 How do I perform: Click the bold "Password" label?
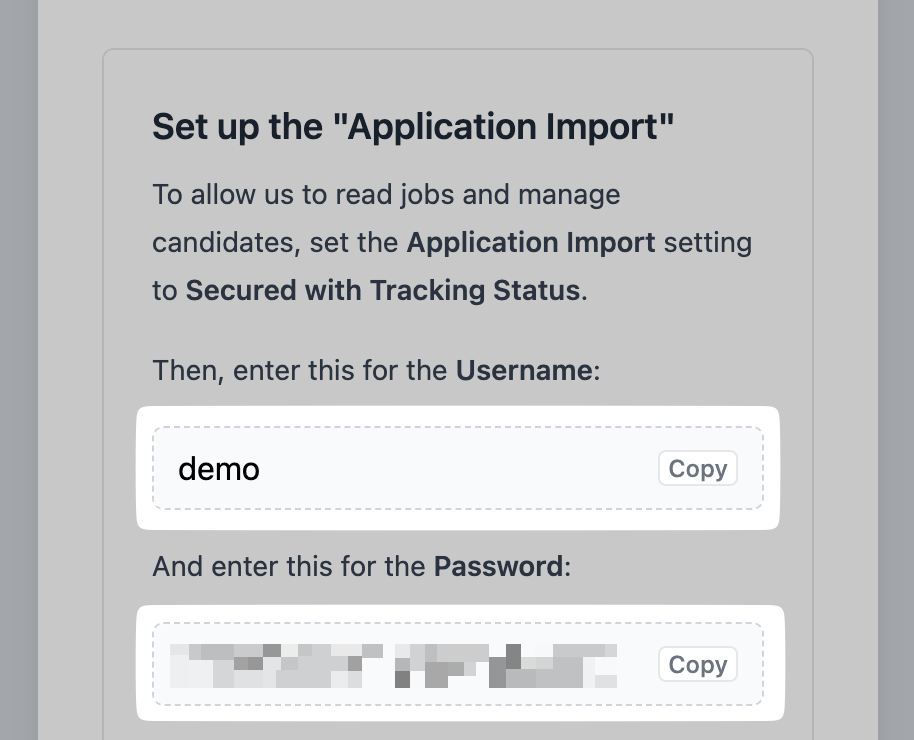click(497, 567)
